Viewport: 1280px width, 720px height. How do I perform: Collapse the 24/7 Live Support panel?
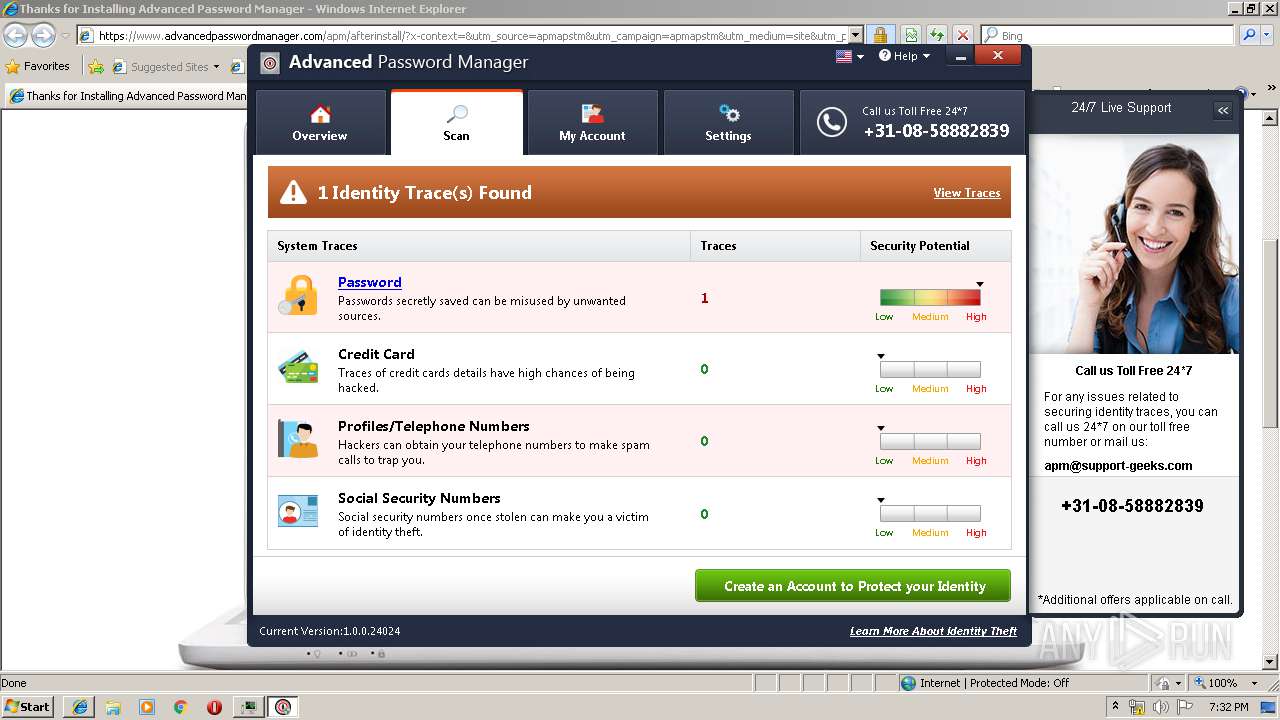(1223, 110)
